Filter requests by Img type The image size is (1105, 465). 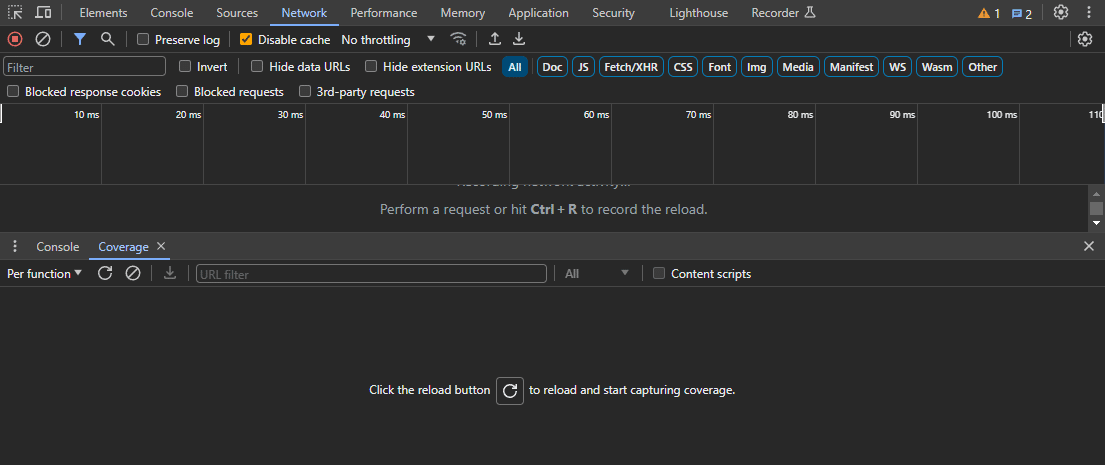pos(757,67)
